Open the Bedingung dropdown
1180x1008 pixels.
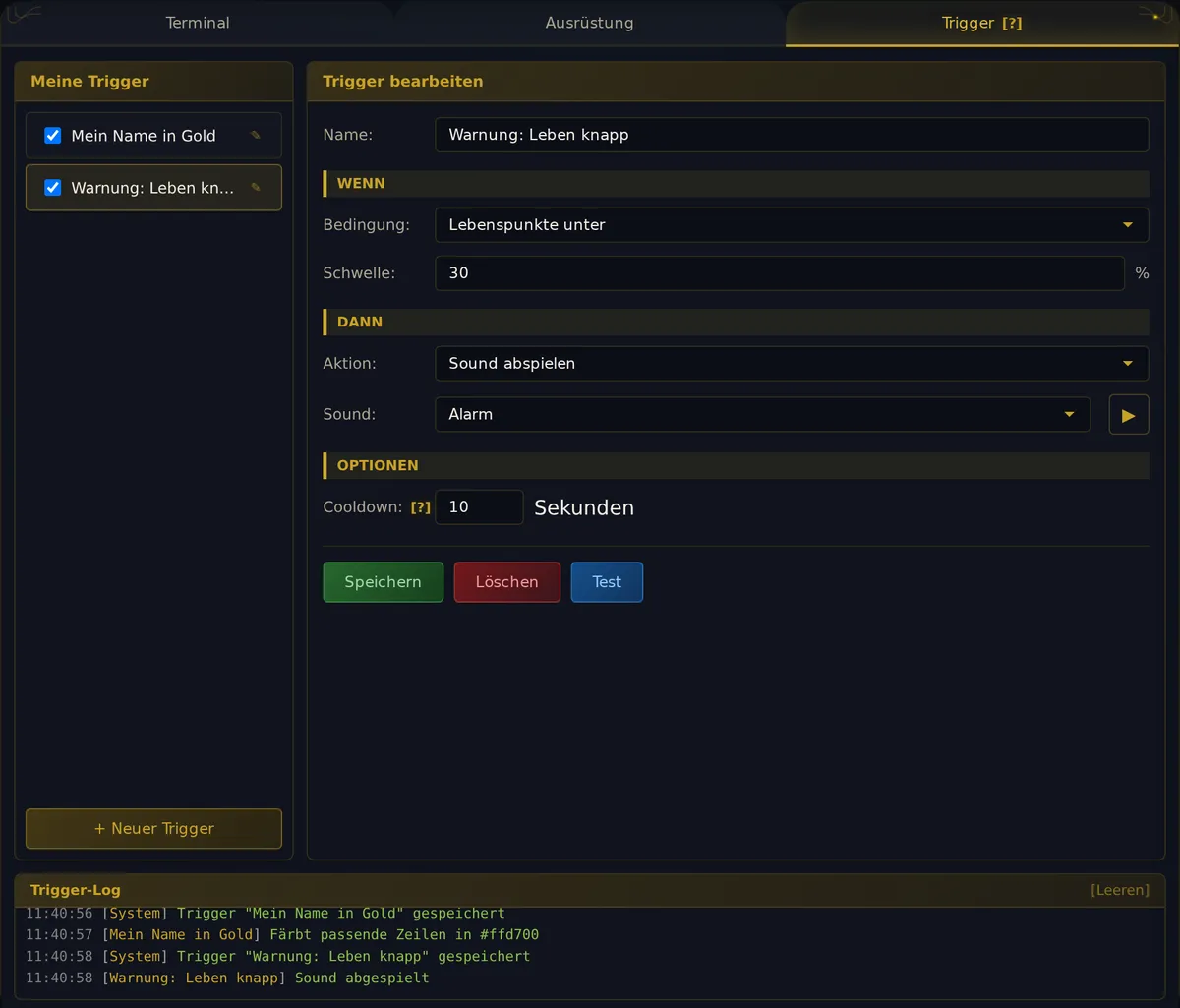(792, 225)
